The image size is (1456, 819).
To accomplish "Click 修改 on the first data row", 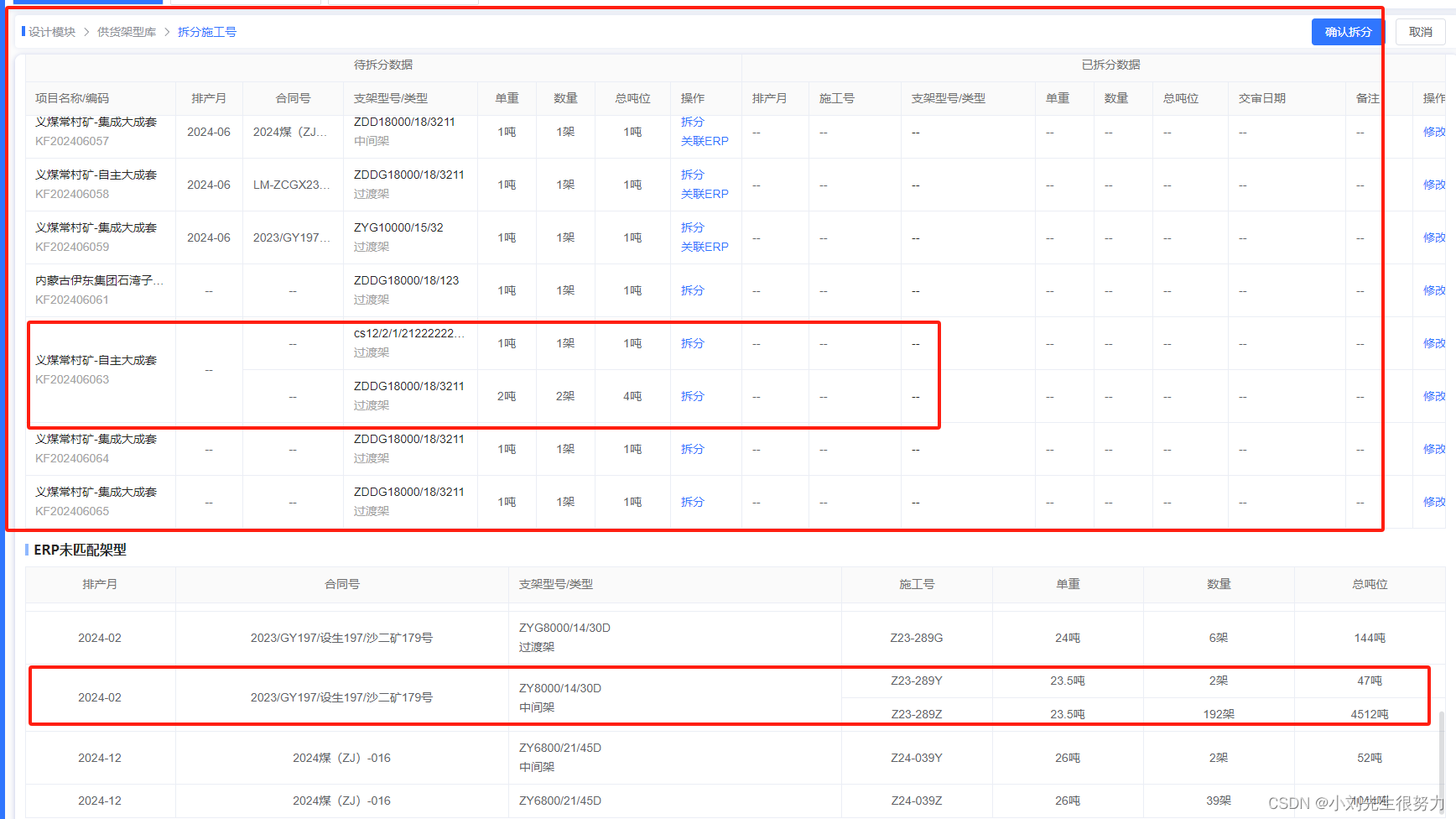I will tap(1435, 132).
